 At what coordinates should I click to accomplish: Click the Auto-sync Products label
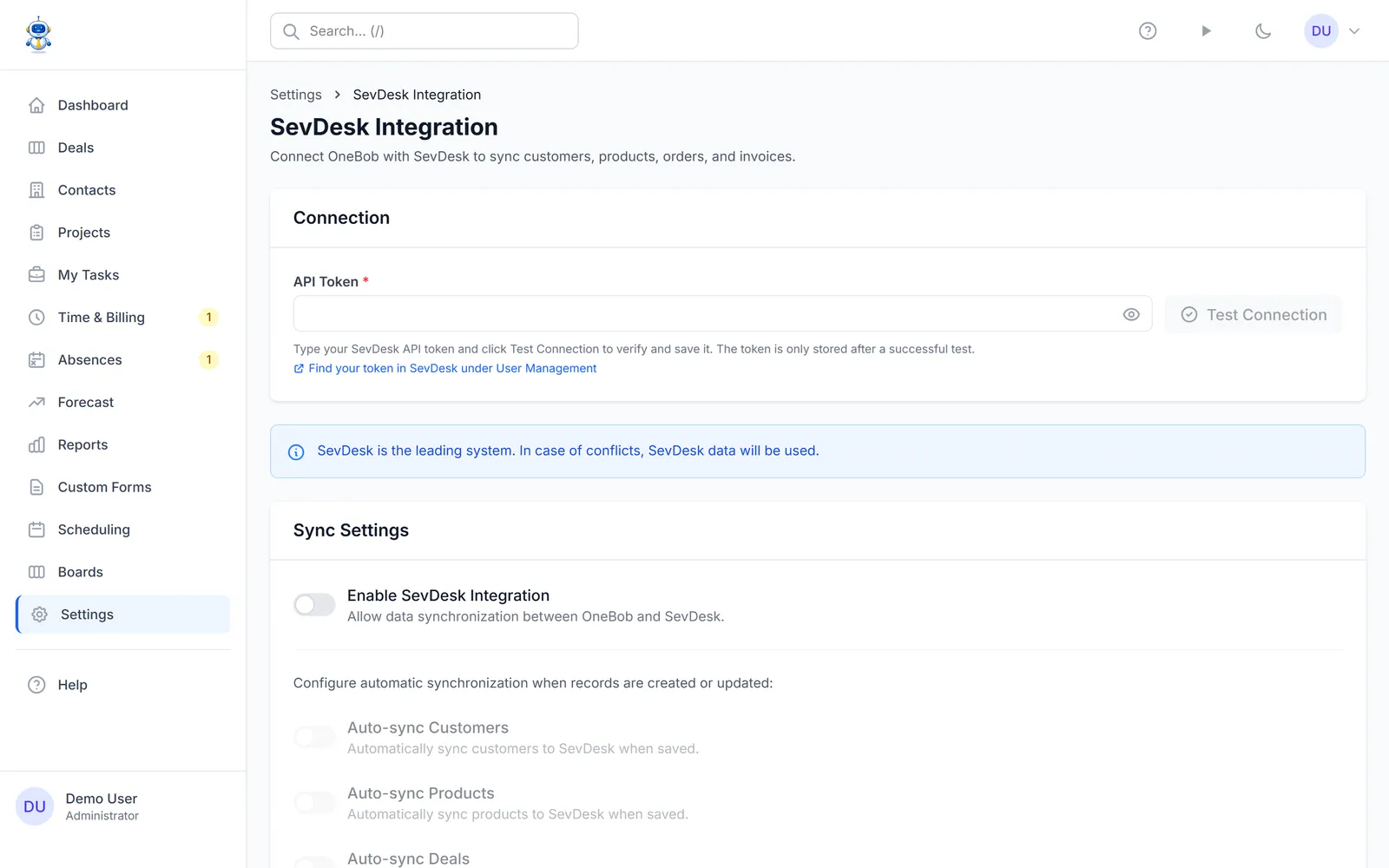coord(421,793)
